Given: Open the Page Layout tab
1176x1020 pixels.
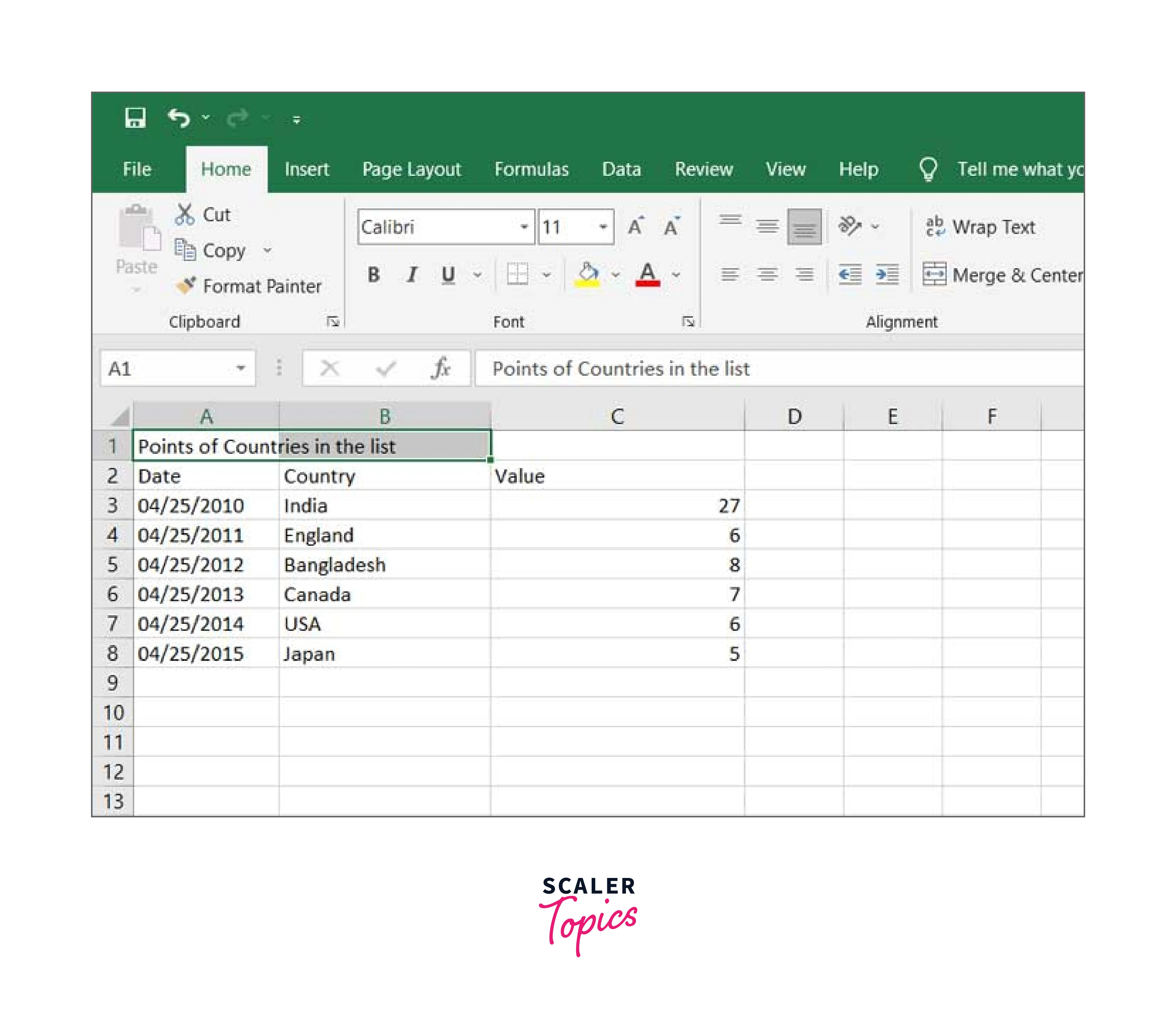Looking at the screenshot, I should tap(411, 169).
